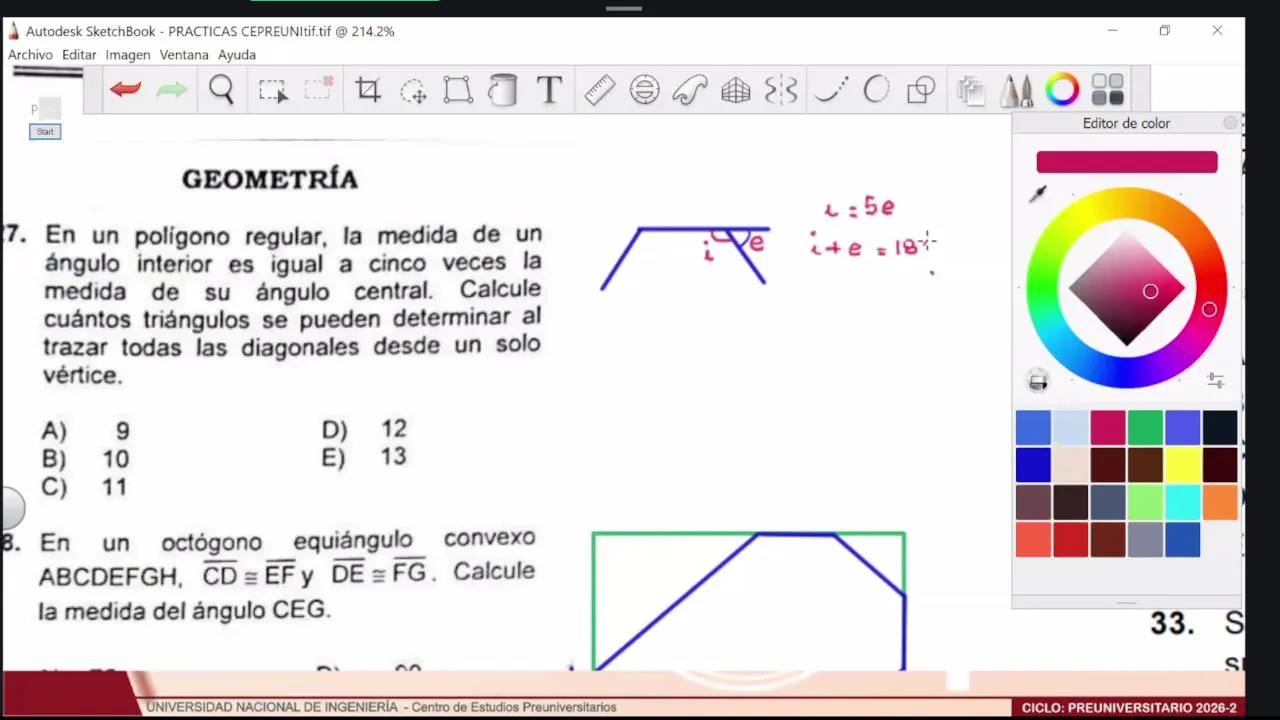Pick the cyan swatch
Viewport: 1280px width, 720px height.
1183,502
